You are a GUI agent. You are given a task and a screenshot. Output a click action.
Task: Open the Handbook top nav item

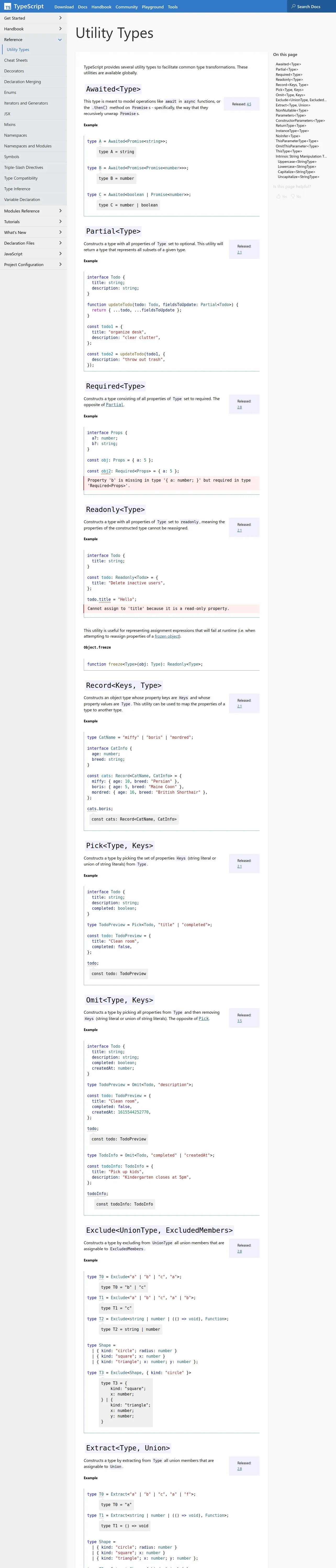coord(101,7)
